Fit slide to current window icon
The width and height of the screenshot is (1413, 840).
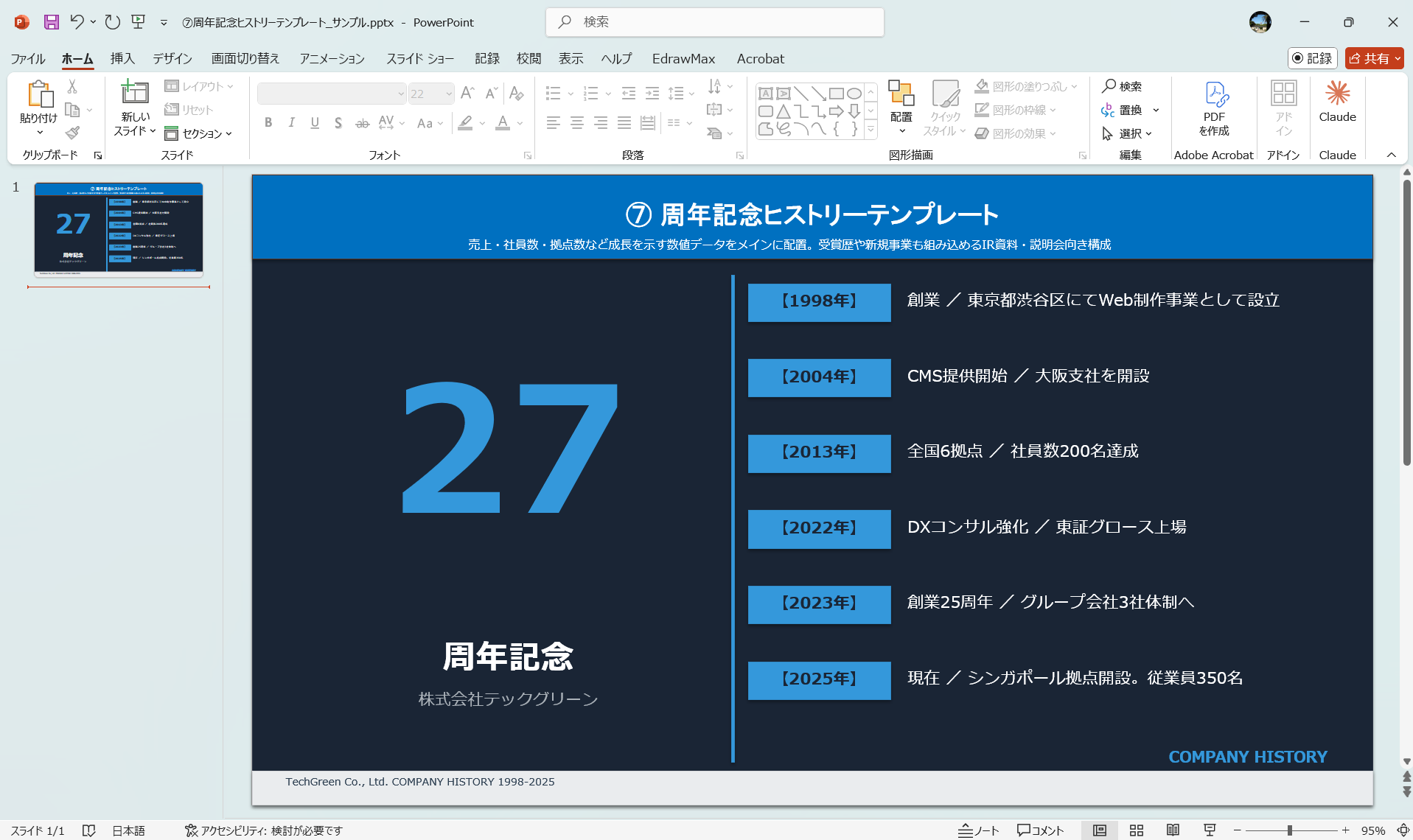[x=1403, y=830]
